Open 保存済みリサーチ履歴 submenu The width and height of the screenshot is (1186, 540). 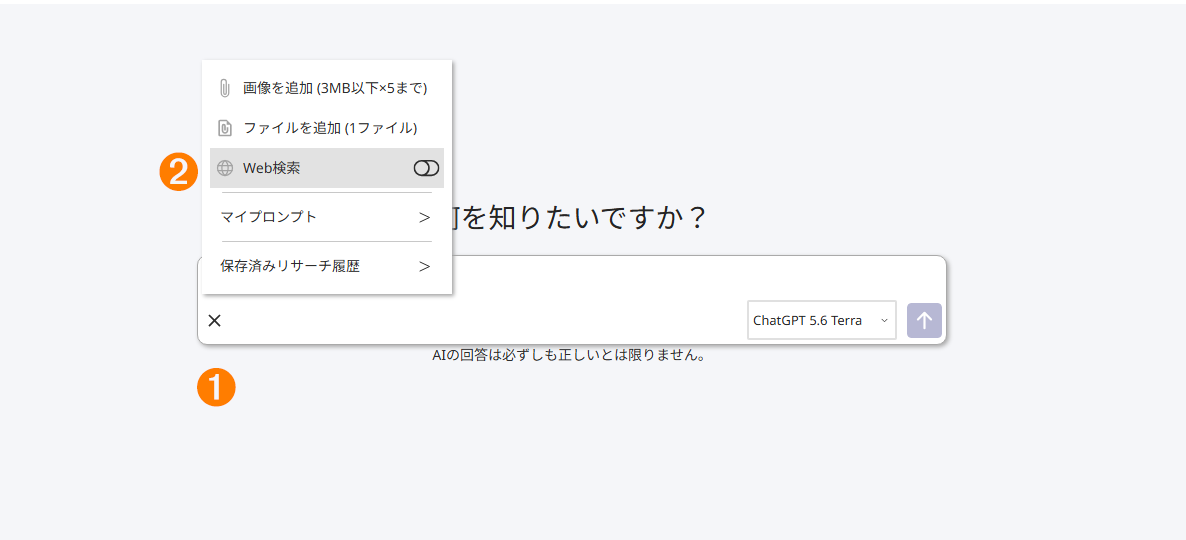[327, 266]
